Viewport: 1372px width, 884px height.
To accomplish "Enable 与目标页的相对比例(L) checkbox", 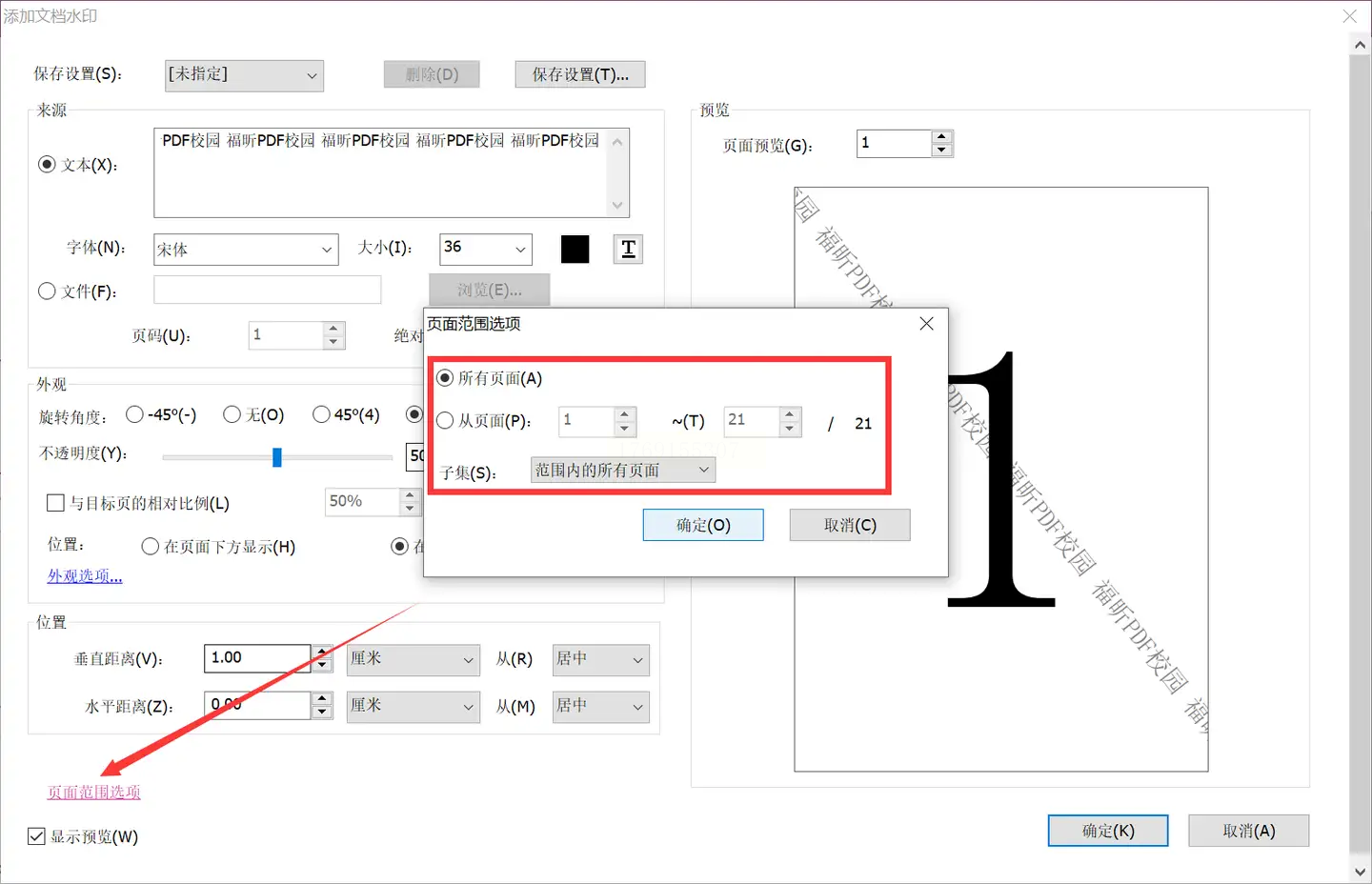I will (55, 503).
